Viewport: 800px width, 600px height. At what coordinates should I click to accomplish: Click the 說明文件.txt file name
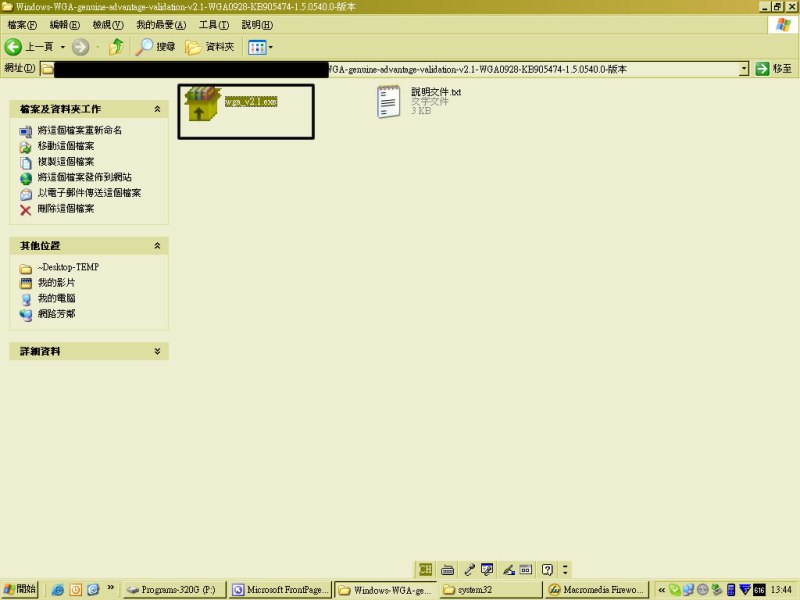[436, 92]
